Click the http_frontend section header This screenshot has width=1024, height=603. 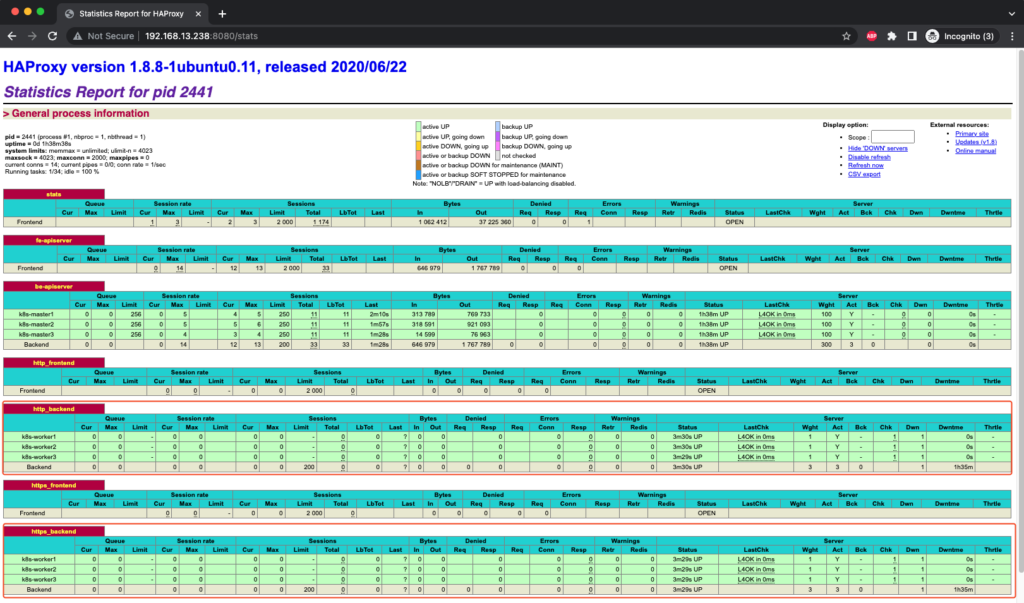pos(54,363)
